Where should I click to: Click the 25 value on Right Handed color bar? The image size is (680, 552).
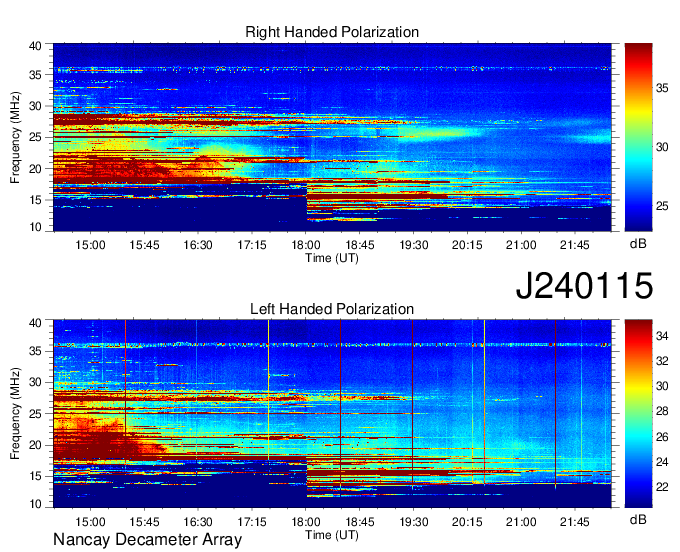coord(662,206)
